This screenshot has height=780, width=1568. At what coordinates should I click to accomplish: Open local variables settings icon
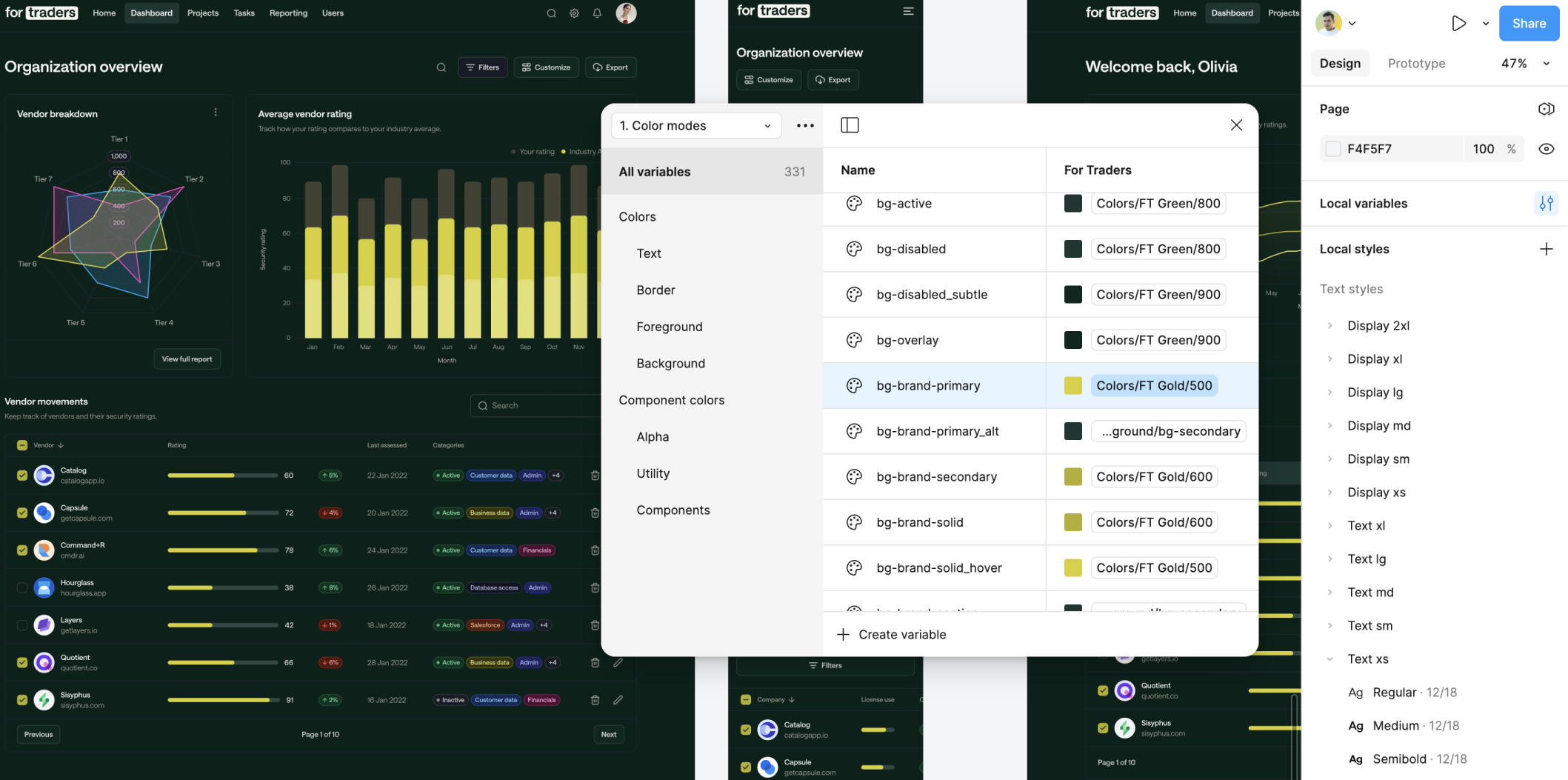[1546, 204]
